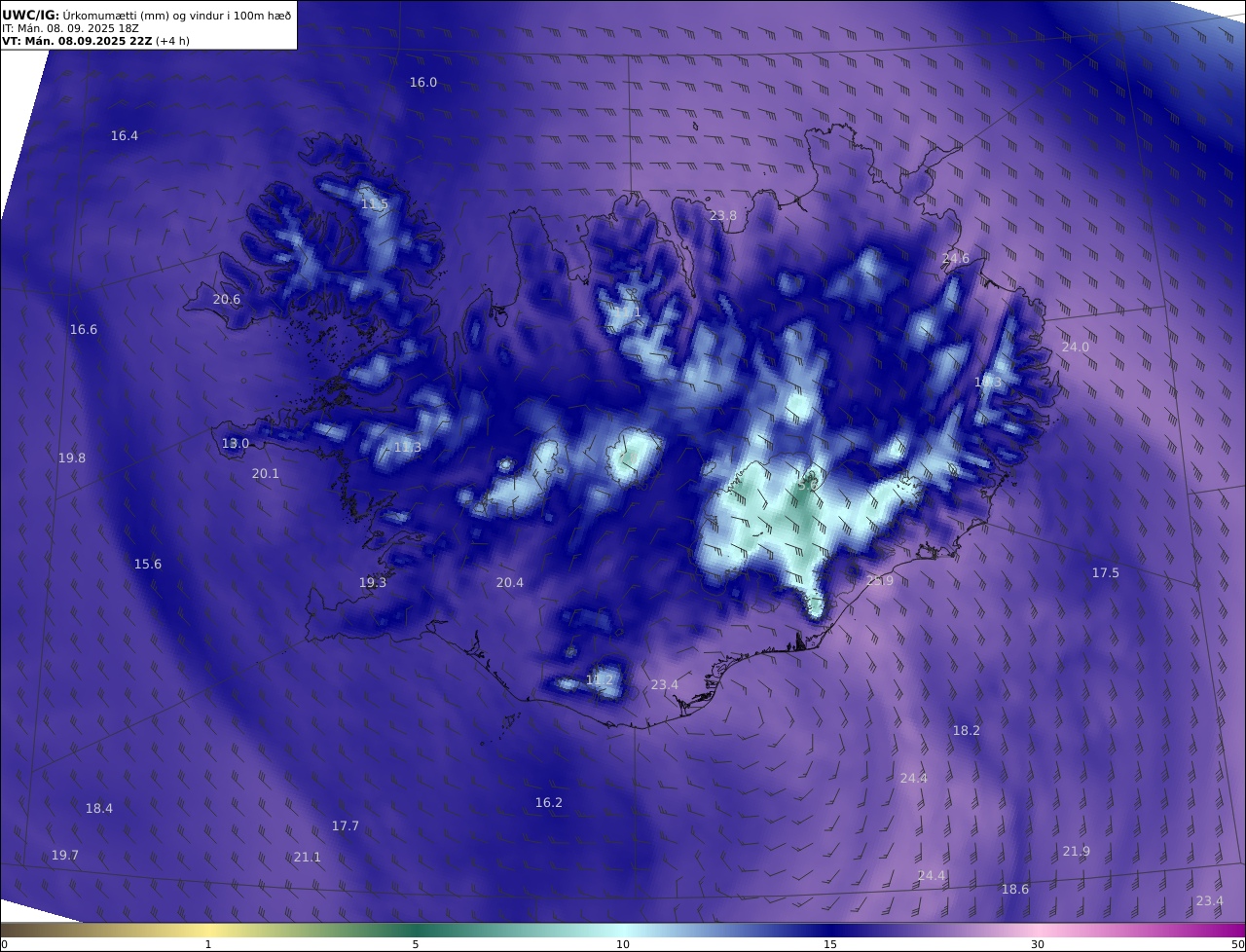Select the value label 18.6
The image size is (1246, 952).
click(1015, 890)
